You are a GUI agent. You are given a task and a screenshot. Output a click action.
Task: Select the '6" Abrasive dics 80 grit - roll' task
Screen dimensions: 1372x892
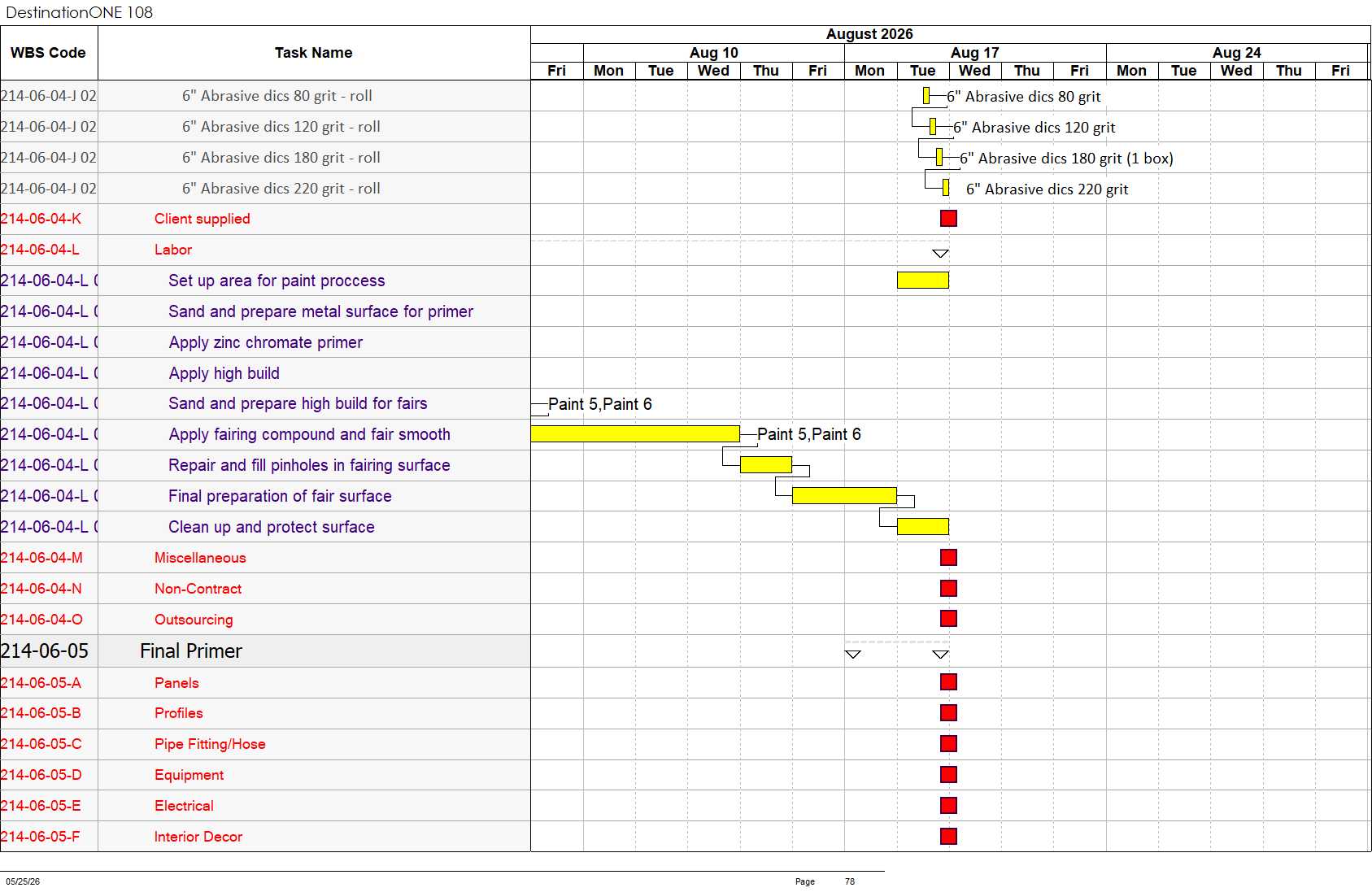pos(277,96)
